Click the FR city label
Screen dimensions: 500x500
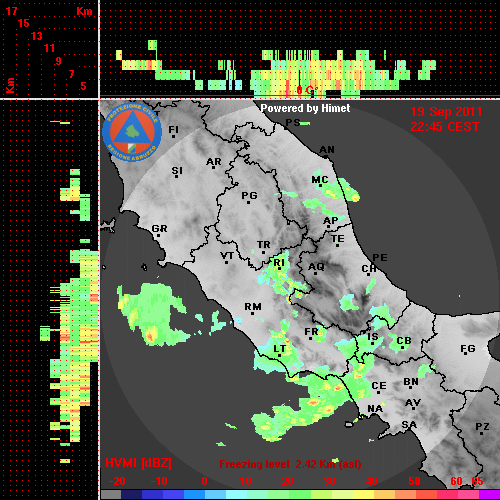tap(311, 332)
